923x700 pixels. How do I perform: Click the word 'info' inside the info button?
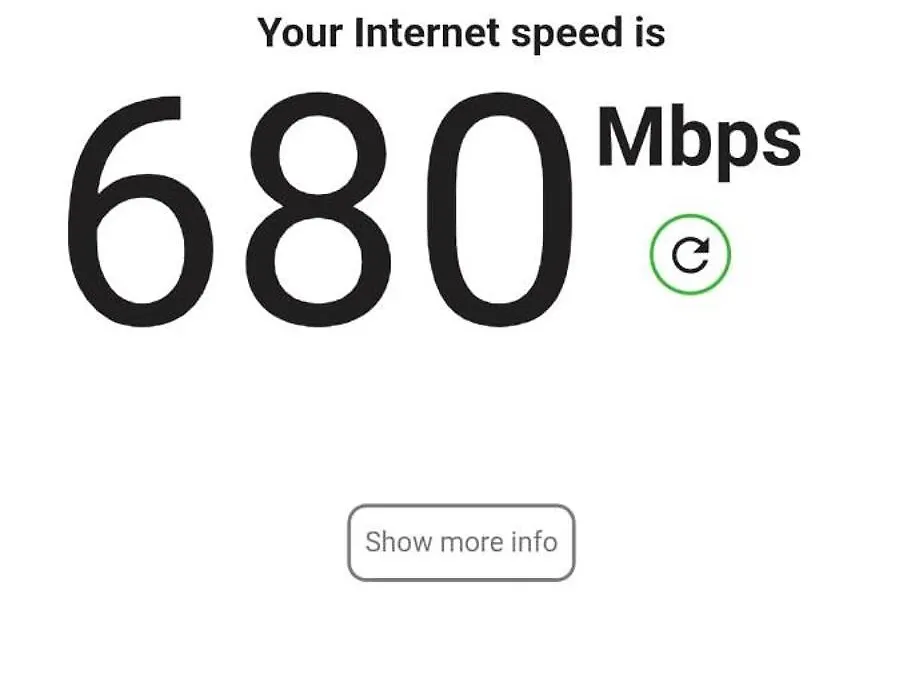click(x=534, y=542)
